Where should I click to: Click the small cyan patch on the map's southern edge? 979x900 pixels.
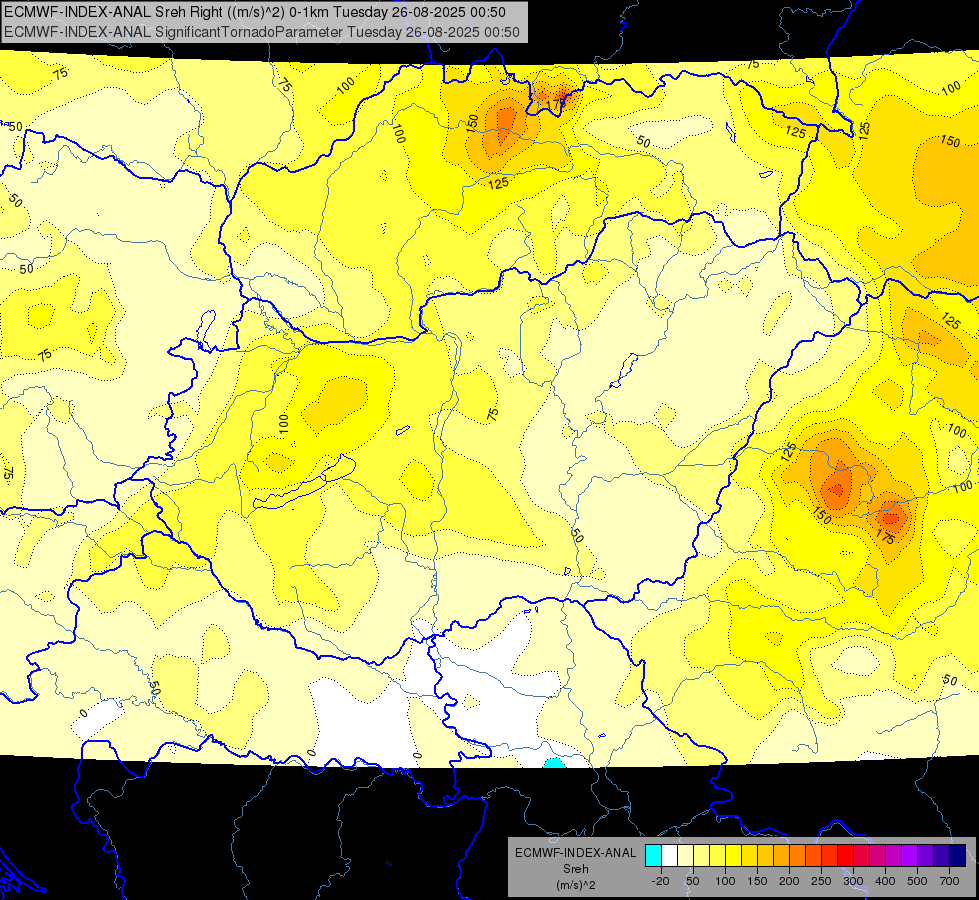point(554,763)
